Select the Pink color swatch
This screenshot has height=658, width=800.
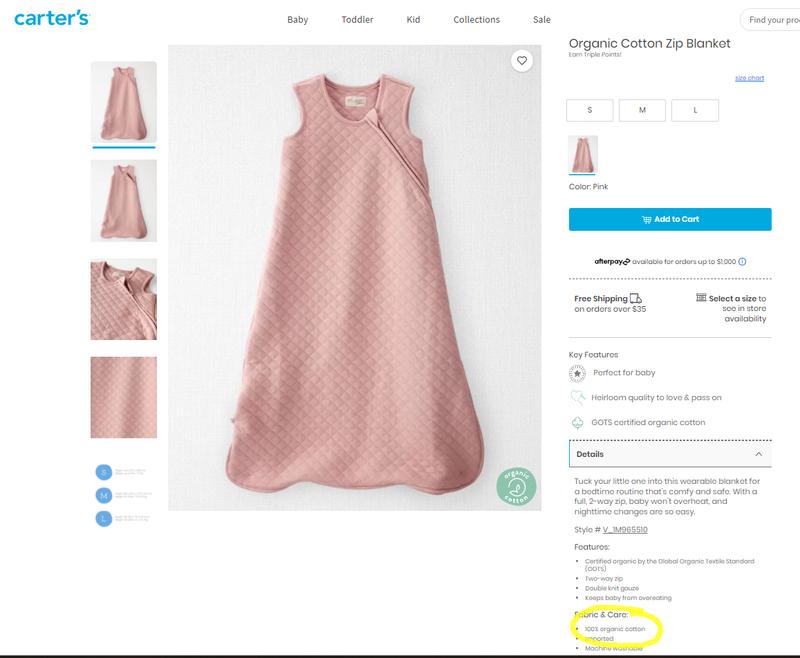583,155
